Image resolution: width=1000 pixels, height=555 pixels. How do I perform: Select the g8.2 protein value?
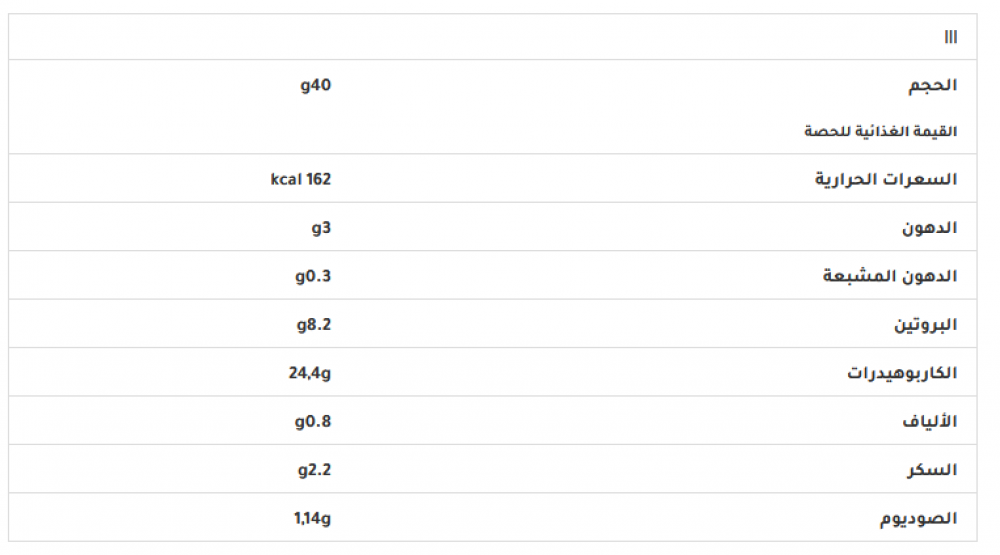pos(313,324)
